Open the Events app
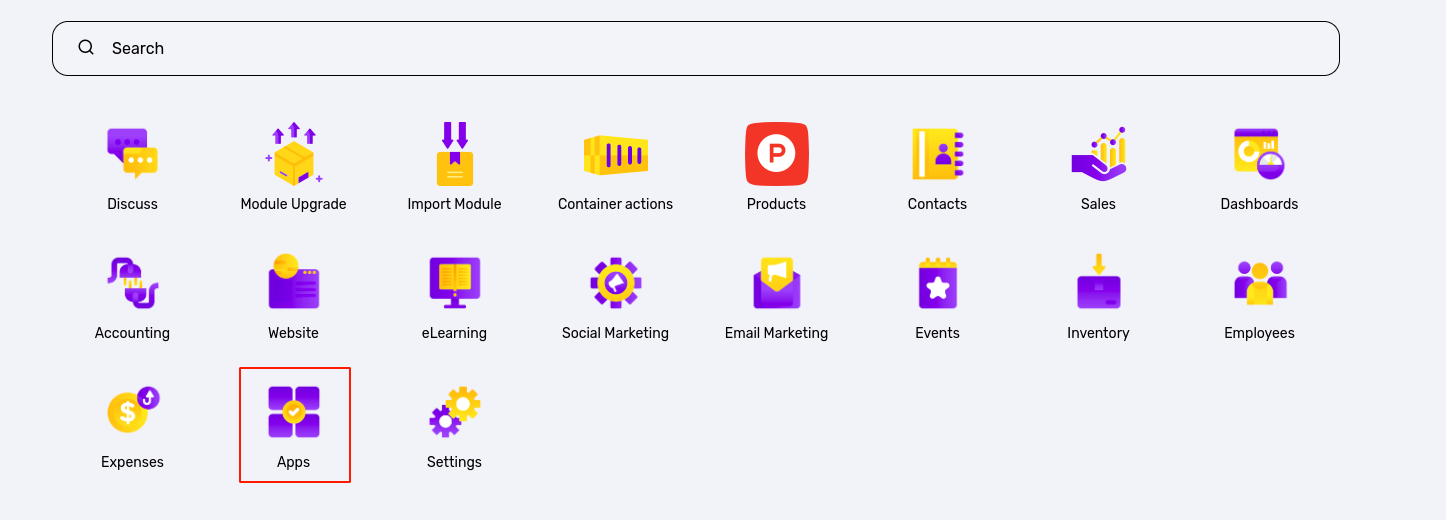1446x520 pixels. tap(937, 284)
